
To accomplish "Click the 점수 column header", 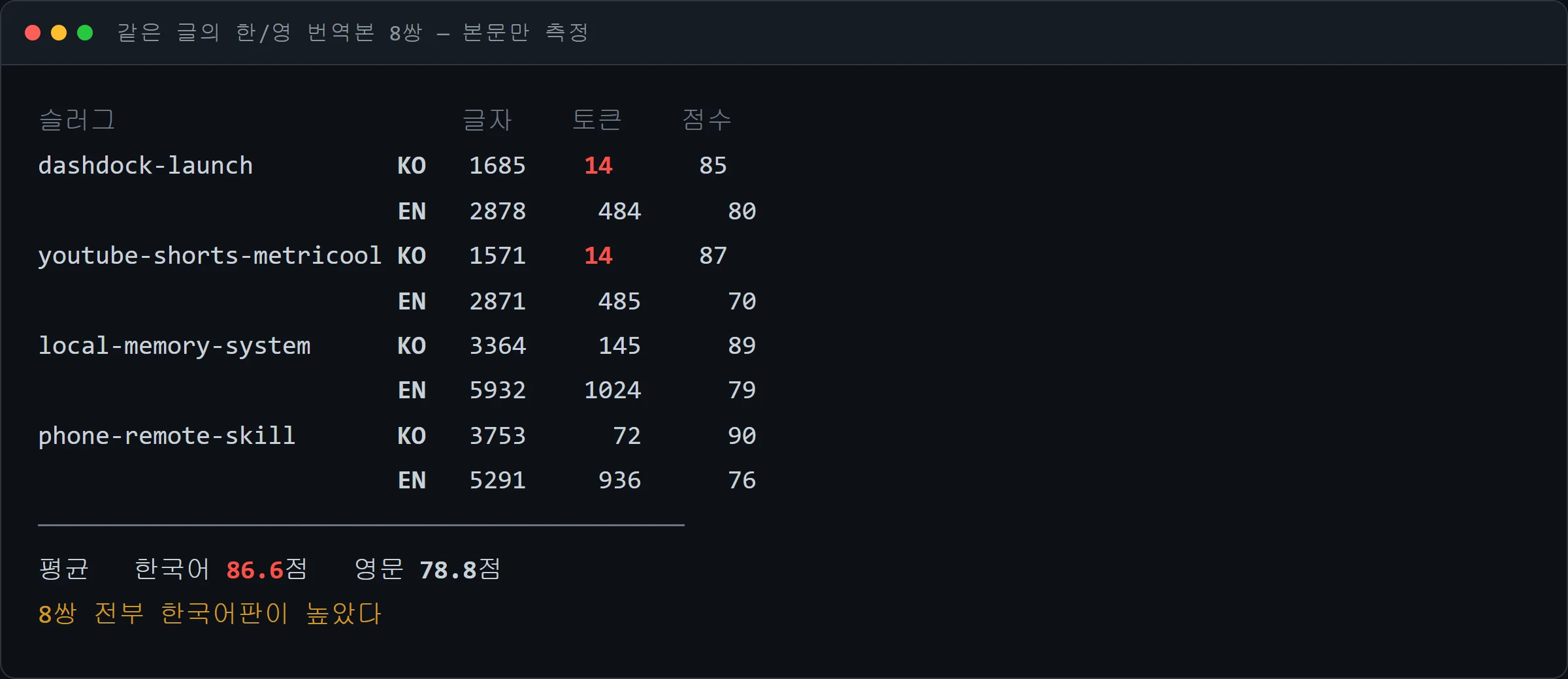I will coord(707,120).
